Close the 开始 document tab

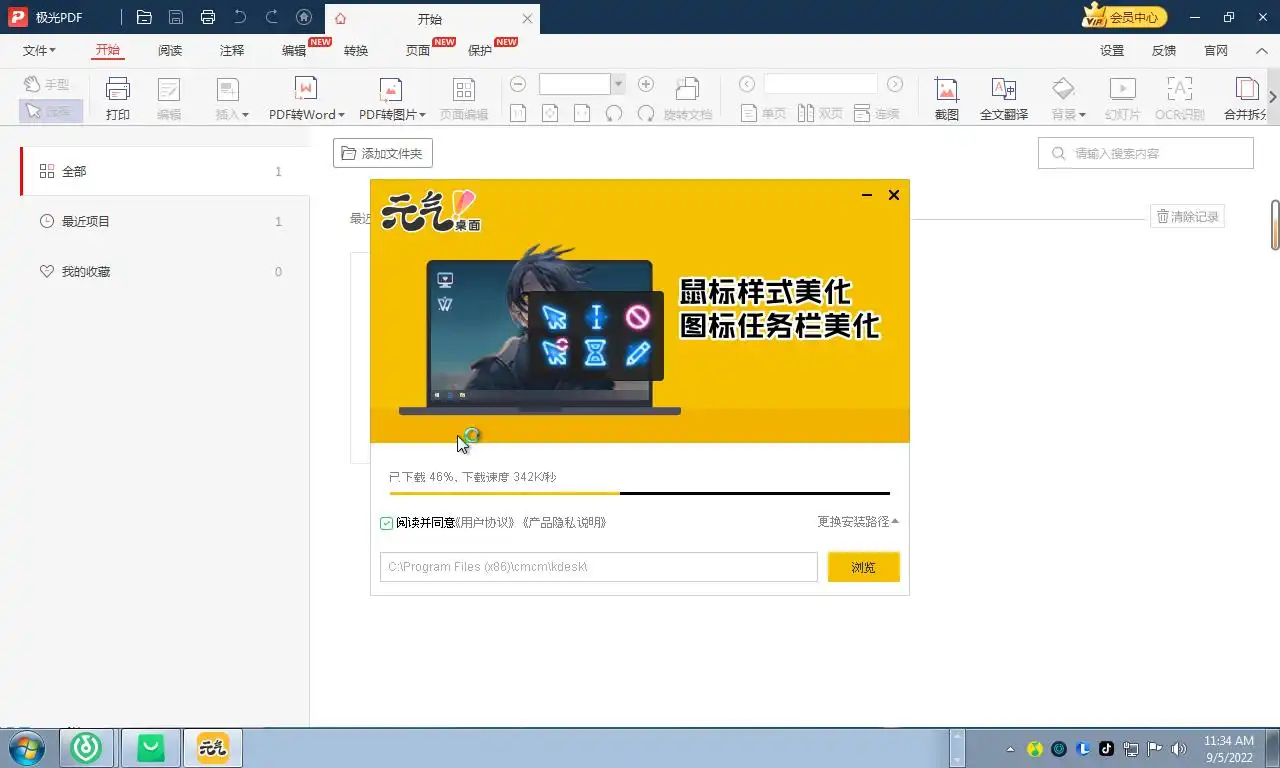tap(528, 19)
